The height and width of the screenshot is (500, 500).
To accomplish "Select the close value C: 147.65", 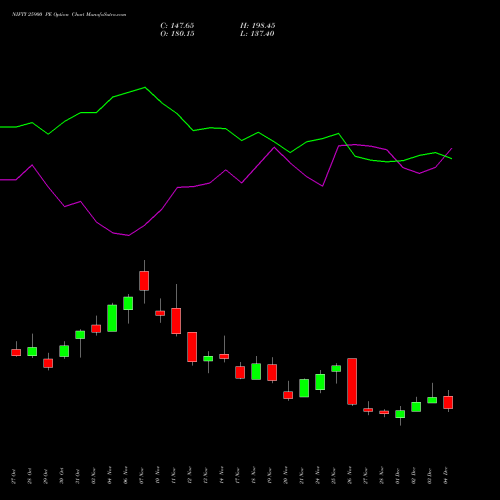I will tap(177, 26).
